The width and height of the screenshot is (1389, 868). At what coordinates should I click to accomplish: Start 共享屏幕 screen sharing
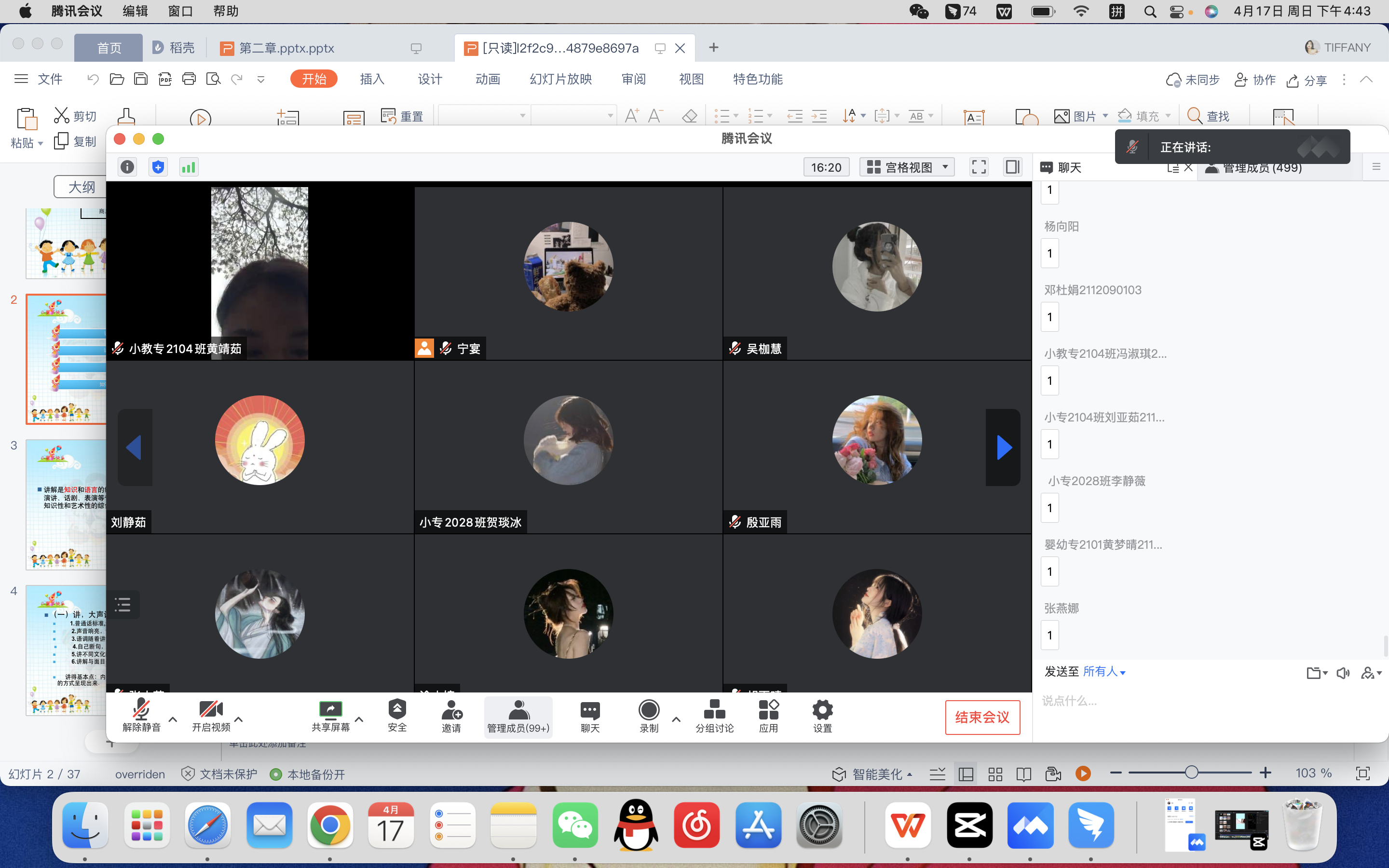coord(330,716)
